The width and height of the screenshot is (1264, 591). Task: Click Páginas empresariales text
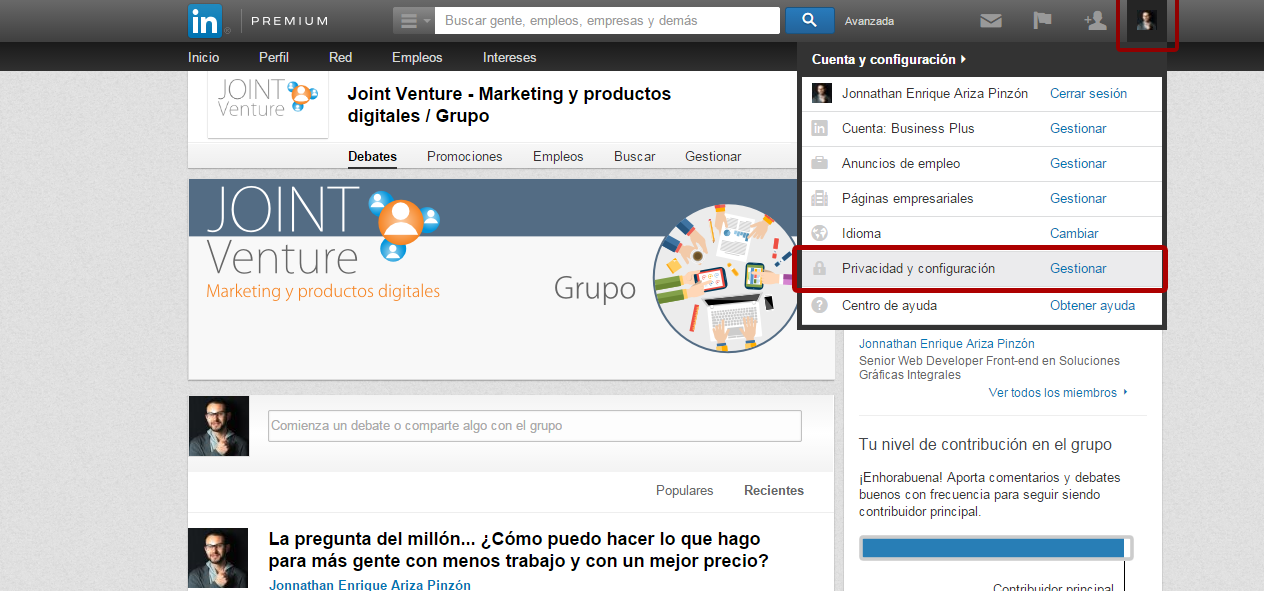(907, 198)
